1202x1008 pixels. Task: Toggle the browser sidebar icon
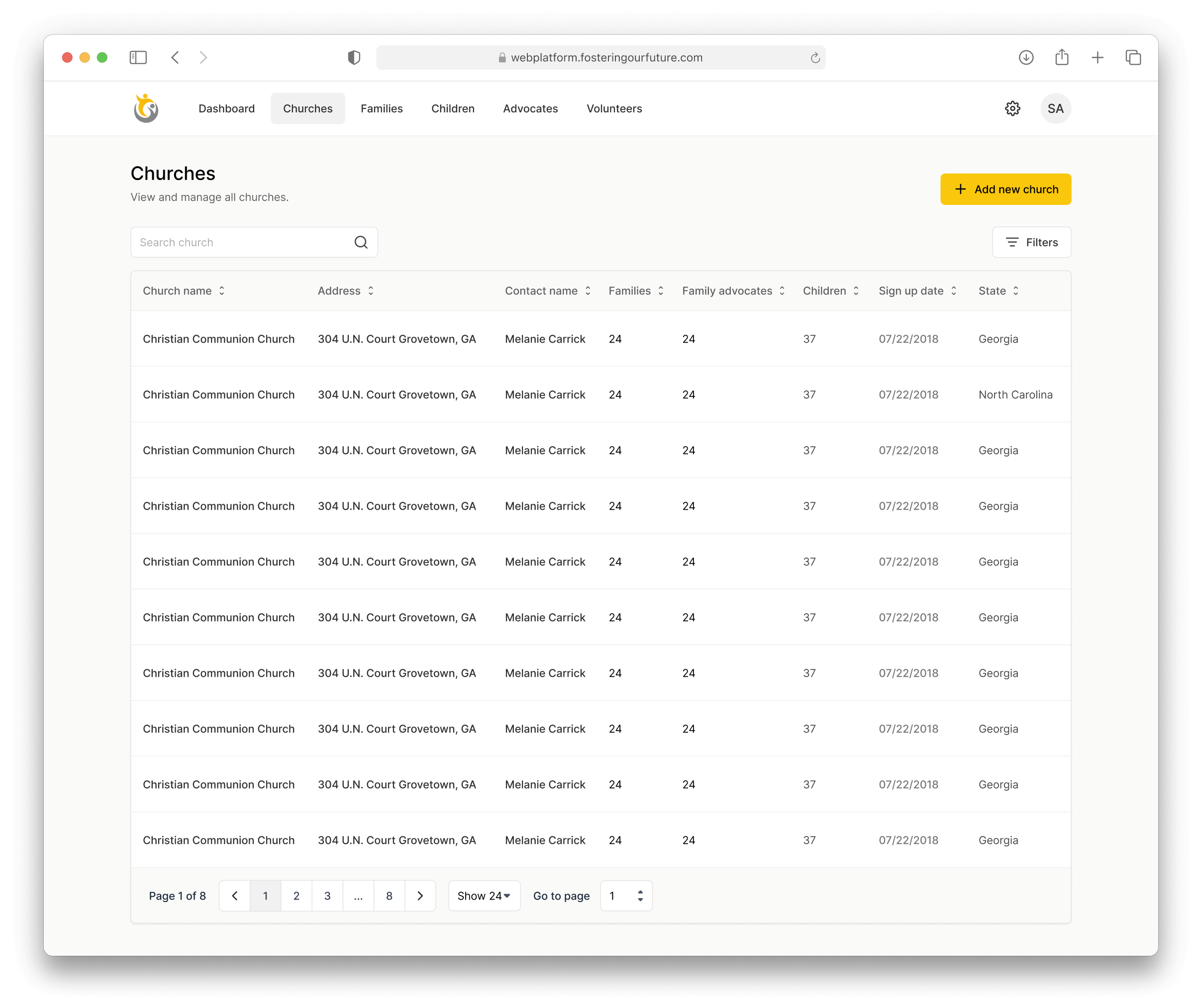pos(138,58)
